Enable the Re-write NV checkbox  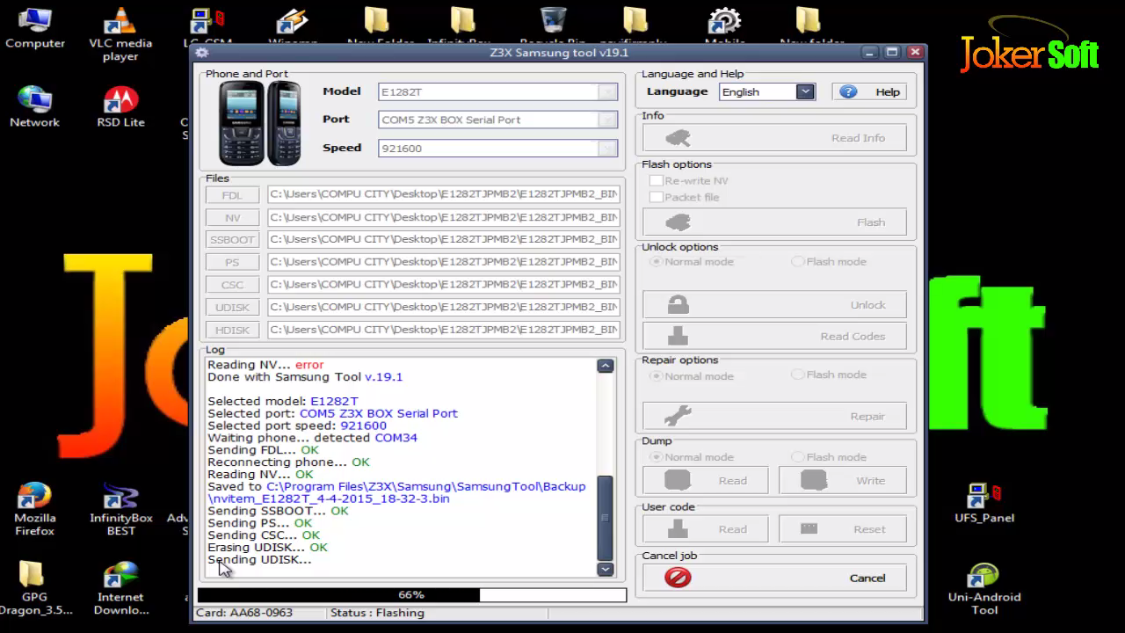click(x=656, y=181)
